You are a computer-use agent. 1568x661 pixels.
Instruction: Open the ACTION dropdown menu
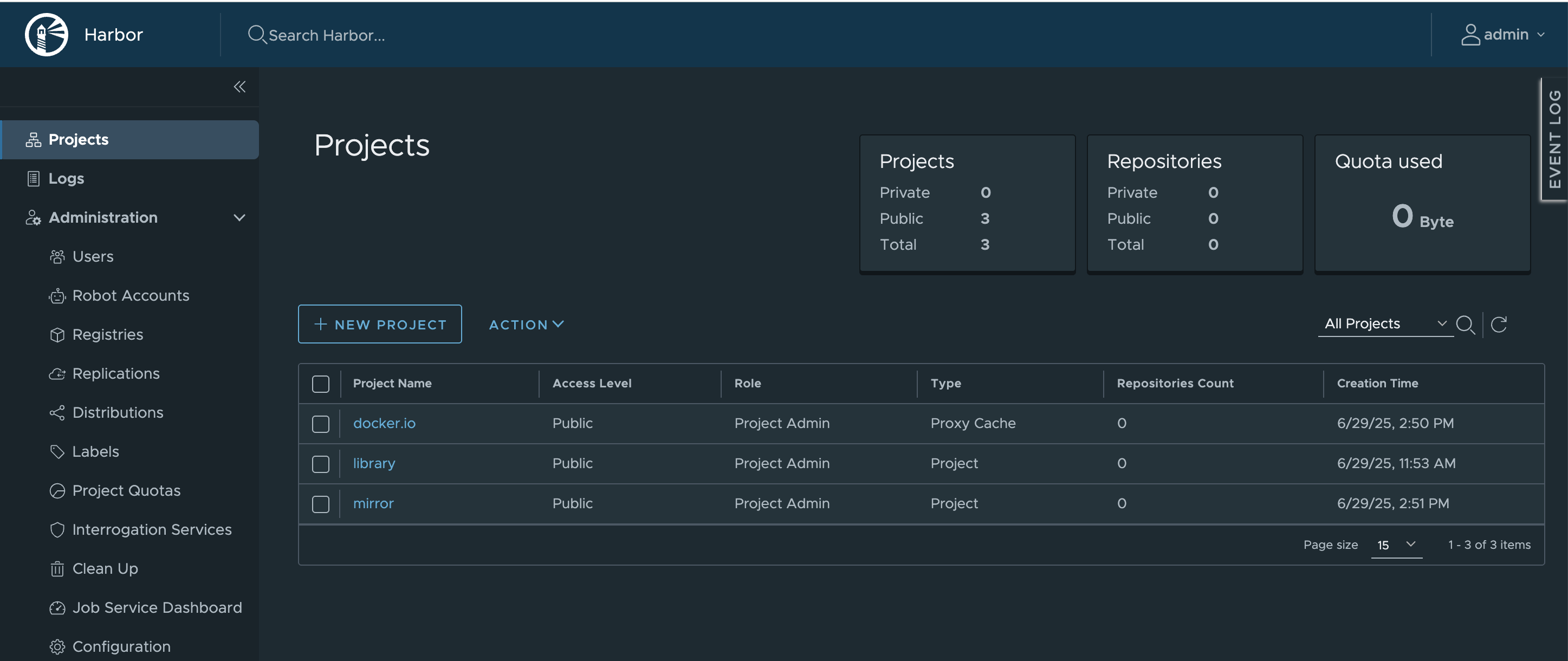click(526, 325)
